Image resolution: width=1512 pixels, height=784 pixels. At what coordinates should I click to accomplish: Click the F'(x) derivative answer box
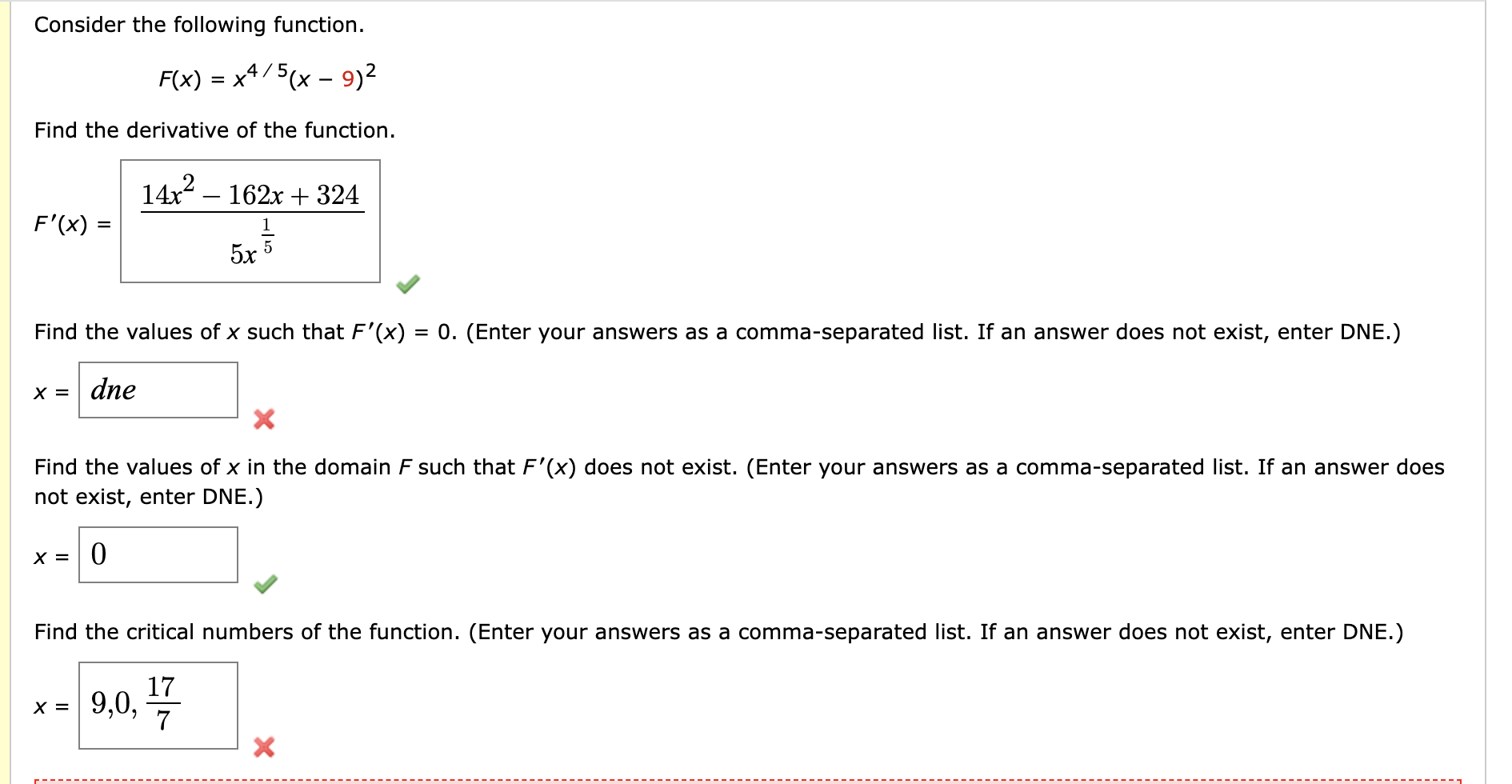pyautogui.click(x=250, y=222)
